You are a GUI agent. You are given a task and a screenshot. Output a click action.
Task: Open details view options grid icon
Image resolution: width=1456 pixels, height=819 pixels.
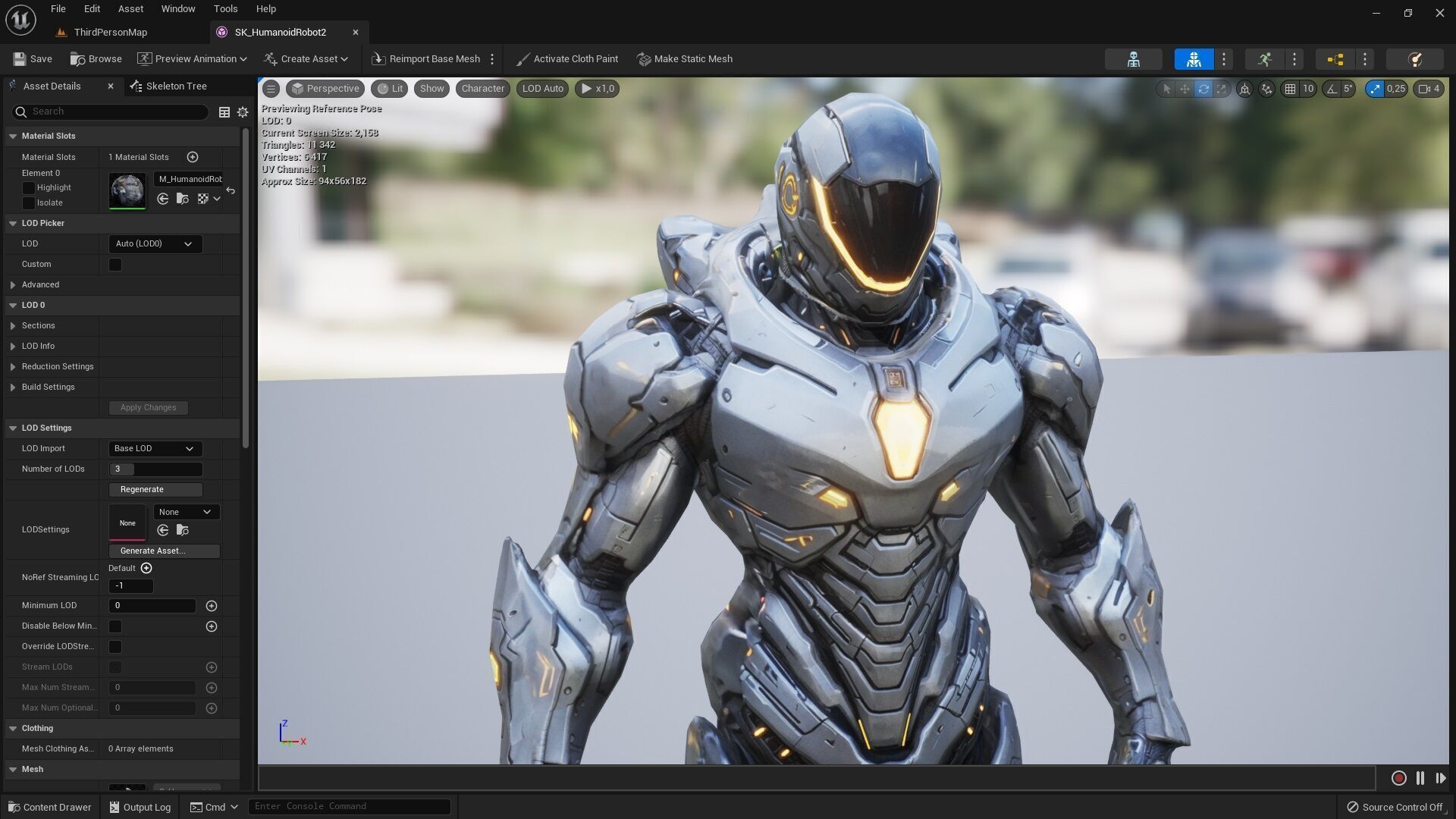tap(224, 112)
